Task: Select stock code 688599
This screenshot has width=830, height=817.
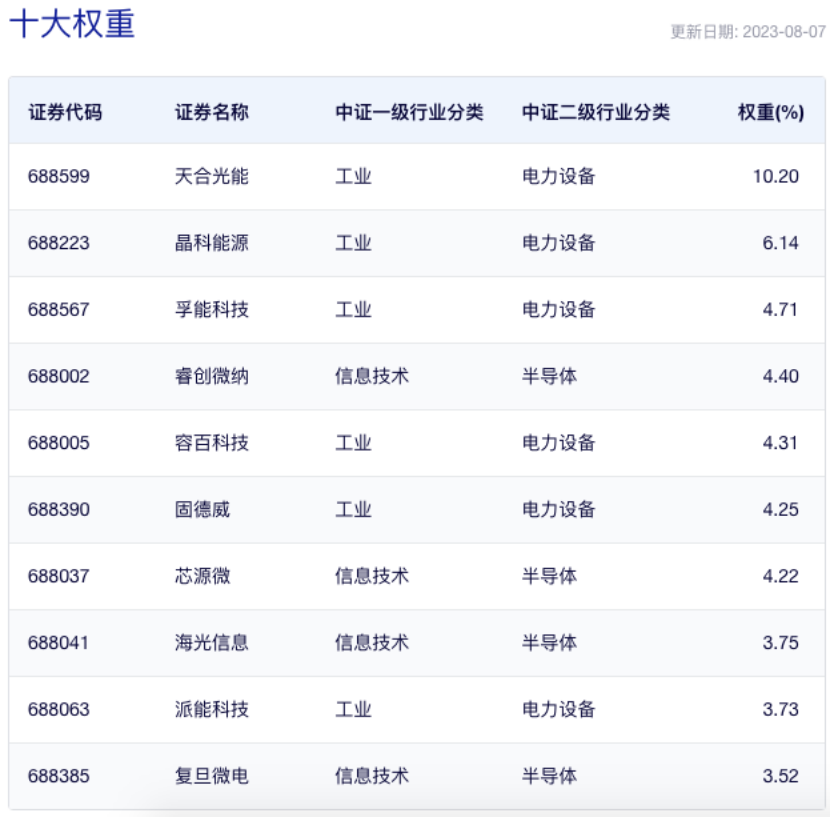Action: [x=59, y=176]
